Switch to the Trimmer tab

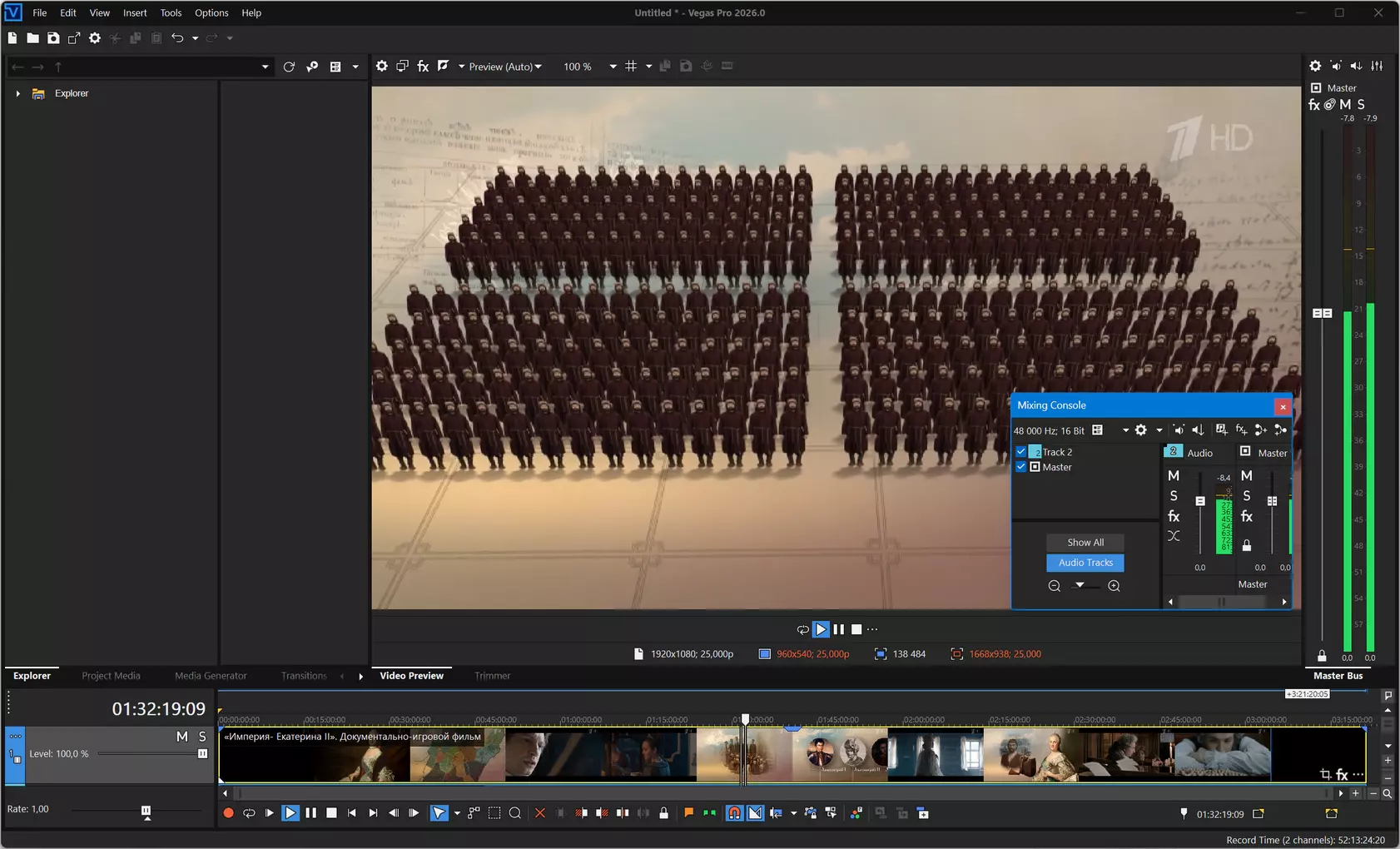pos(492,676)
